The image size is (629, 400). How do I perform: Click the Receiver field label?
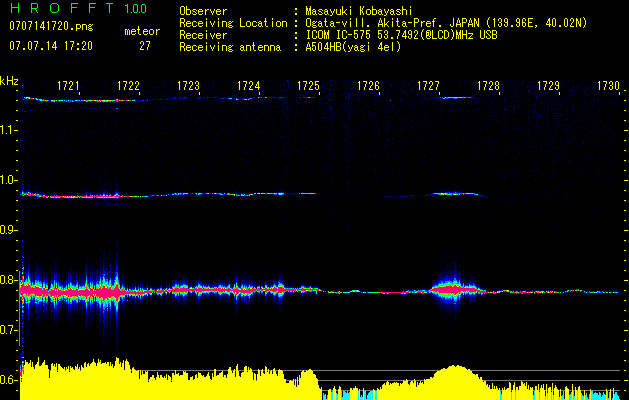point(203,35)
